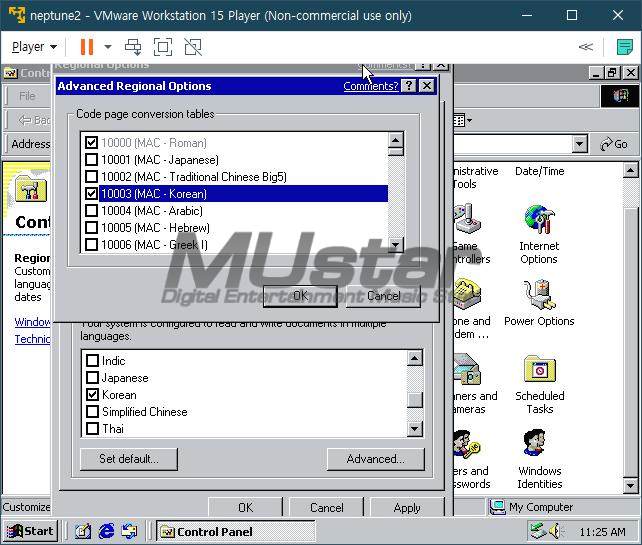The image size is (642, 545).
Task: Expand the Control Panel address bar dropdown
Action: pos(579,144)
